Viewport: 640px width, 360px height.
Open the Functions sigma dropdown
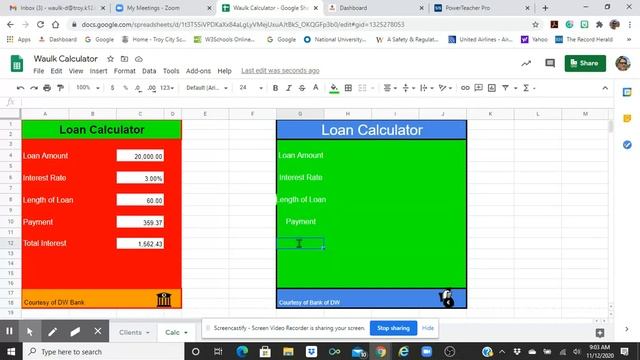(x=529, y=88)
